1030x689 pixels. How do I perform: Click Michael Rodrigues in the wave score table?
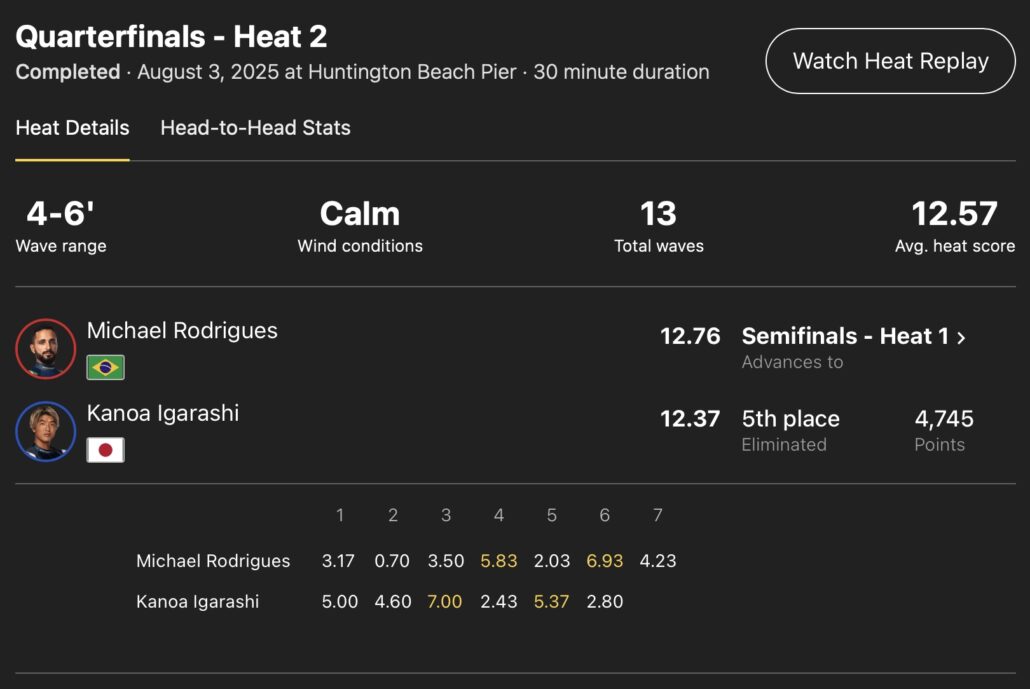tap(213, 561)
